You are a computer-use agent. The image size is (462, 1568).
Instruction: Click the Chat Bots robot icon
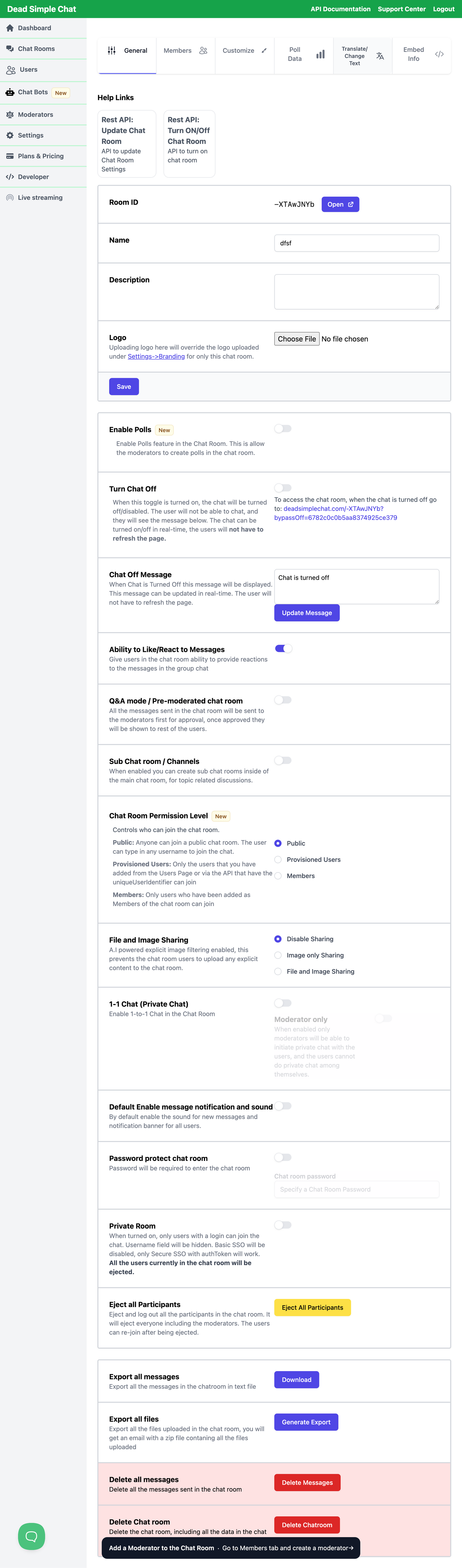tap(10, 92)
